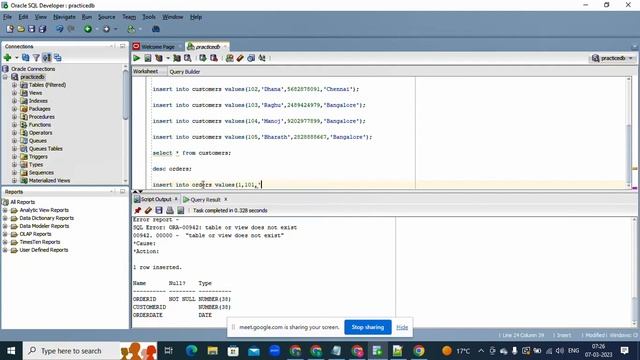Click the green plus New Connection icon
This screenshot has height=360, width=640.
7,58
